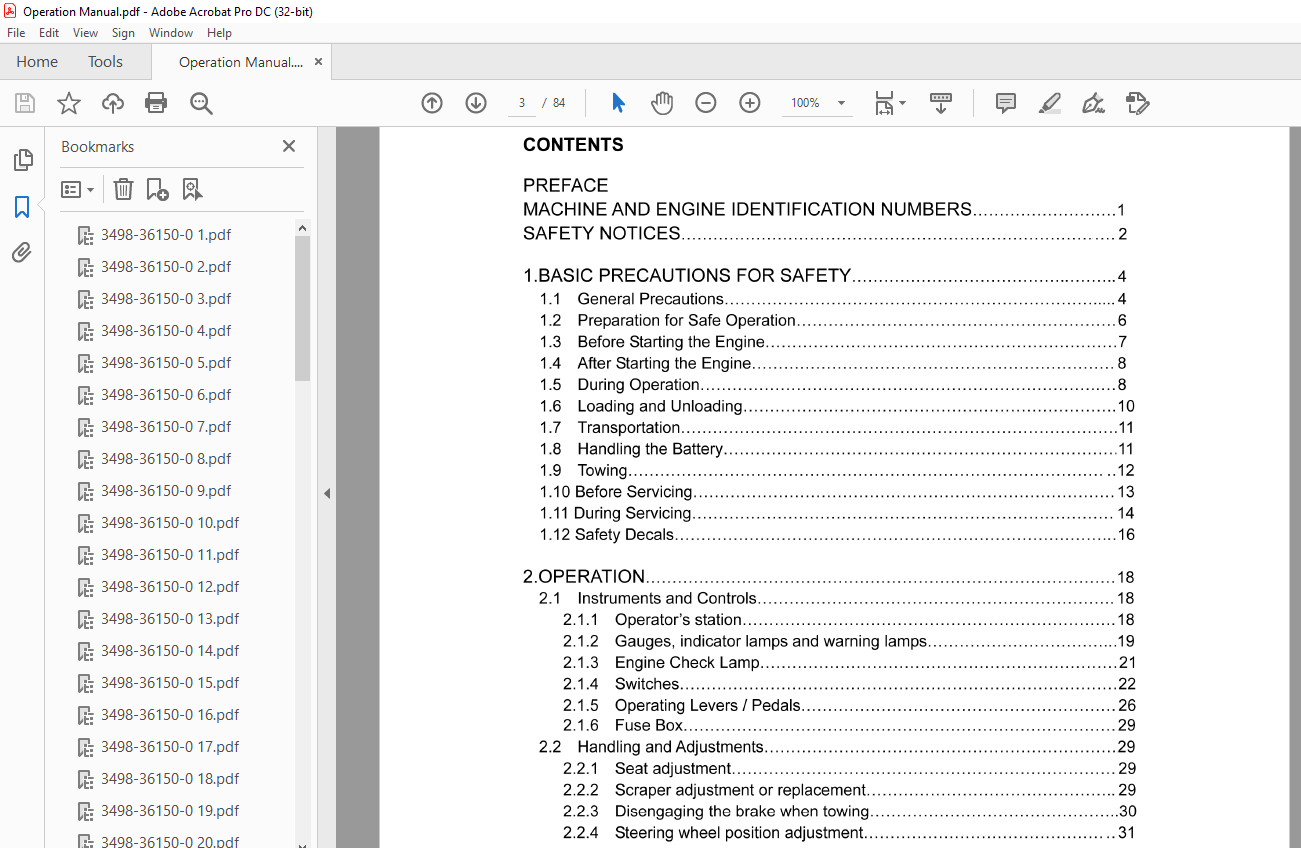Select the Highlight text tool
Viewport: 1301px width, 848px height.
1049,103
